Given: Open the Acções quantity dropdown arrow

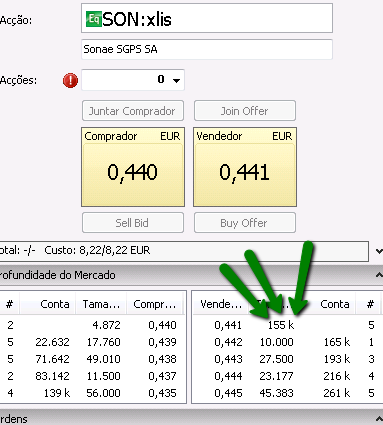Looking at the screenshot, I should pos(176,80).
